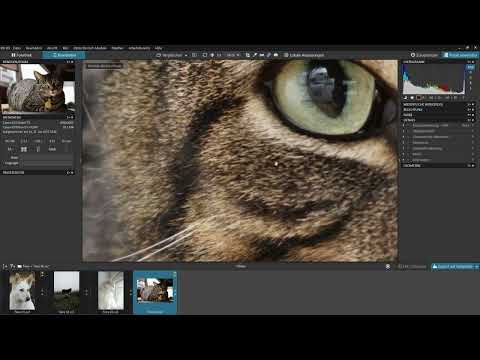
Task: Toggle the side-by-side comparison view icon
Action: point(194,55)
